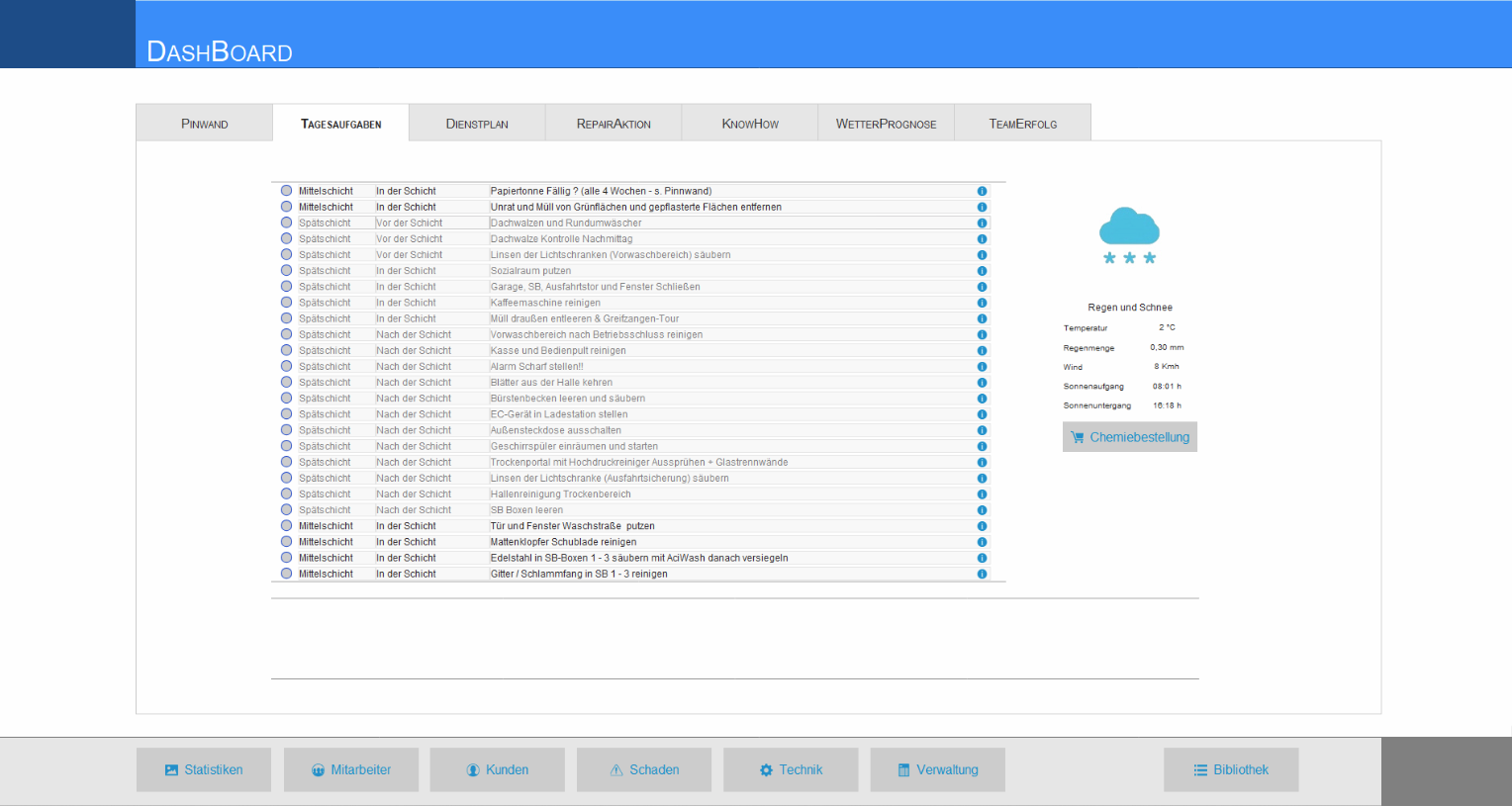
Task: Open the Verwaltung section
Action: [x=938, y=769]
